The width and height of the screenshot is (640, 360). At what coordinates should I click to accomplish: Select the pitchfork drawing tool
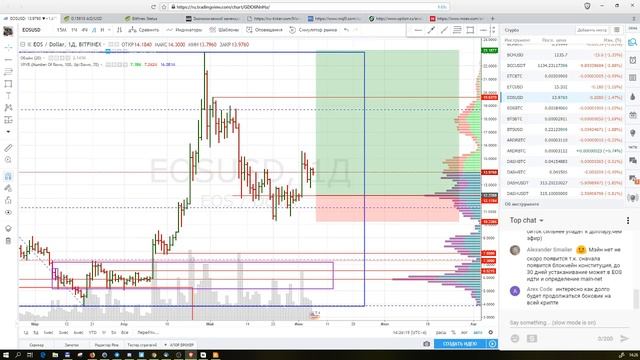coord(8,72)
